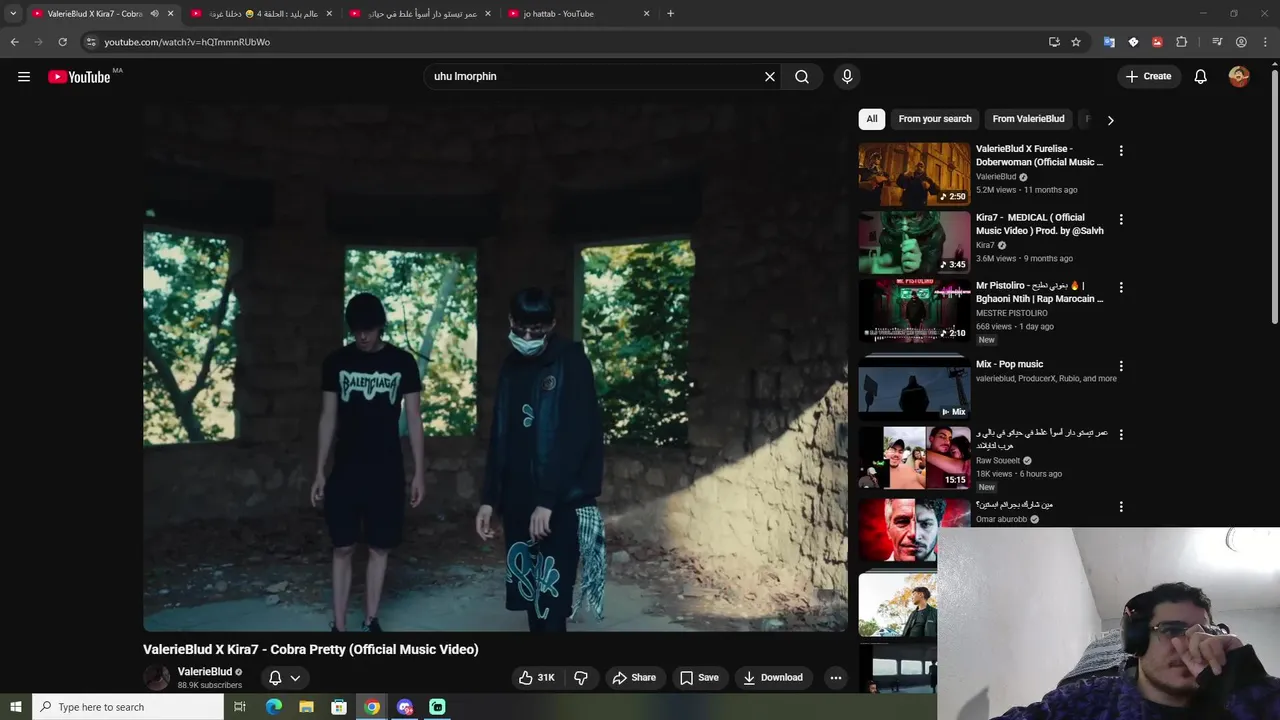Play the Mix - Pop music playlist thumbnail
Screen dimensions: 1280x720
tap(914, 388)
